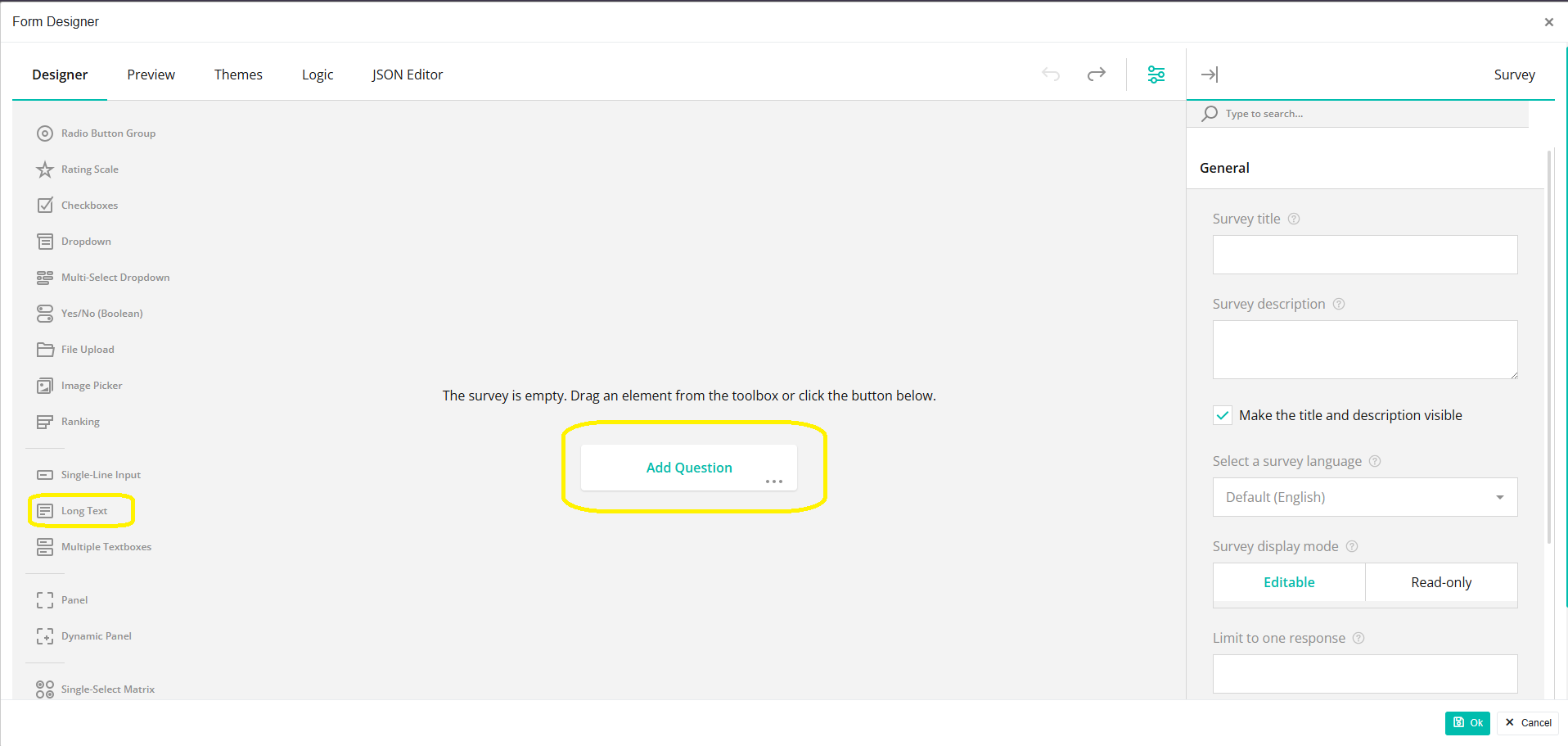Collapse the General section header

pyautogui.click(x=1224, y=168)
